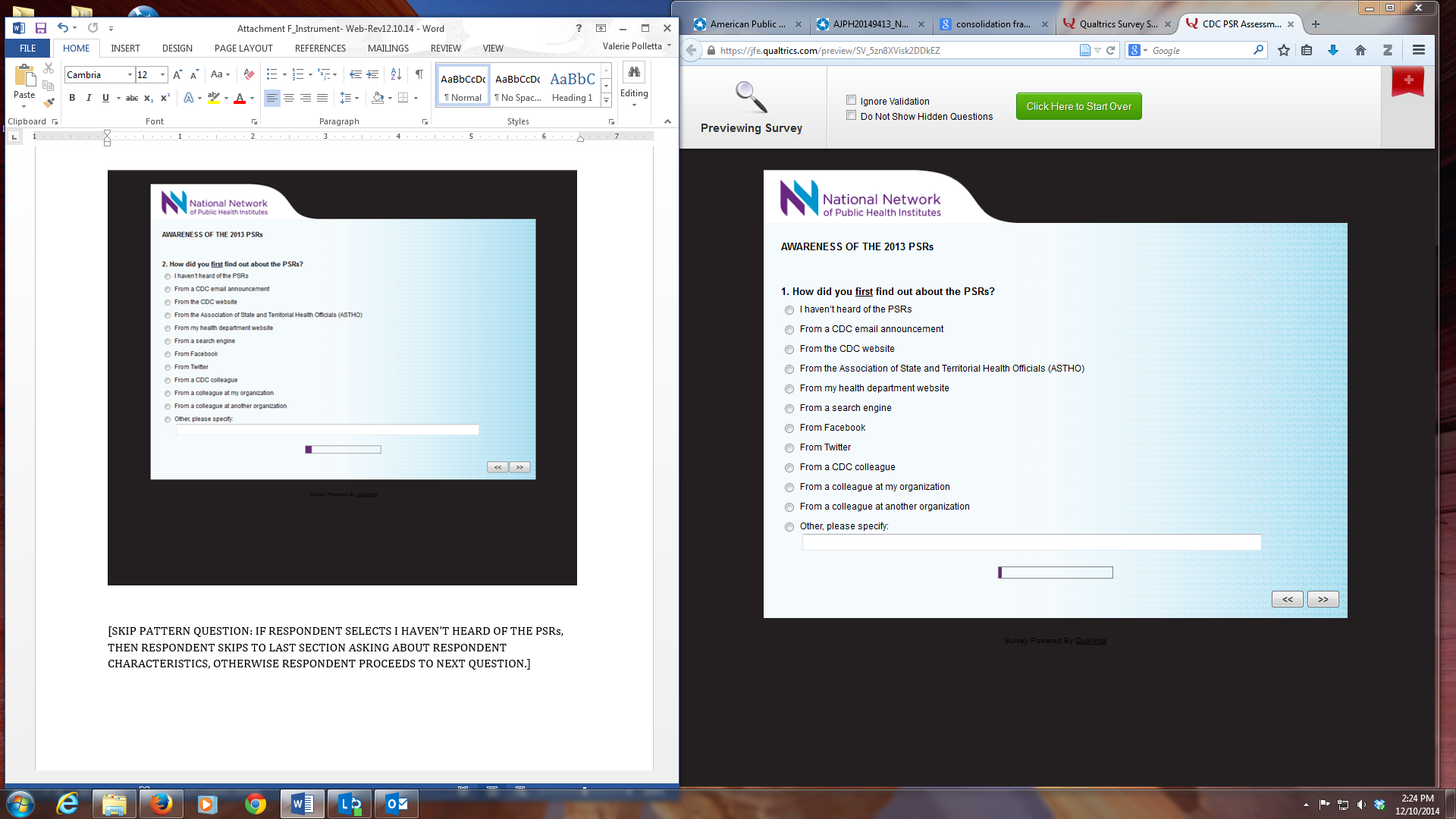This screenshot has height=819, width=1456.
Task: Expand the Styles gallery more arrow
Action: pyautogui.click(x=606, y=100)
